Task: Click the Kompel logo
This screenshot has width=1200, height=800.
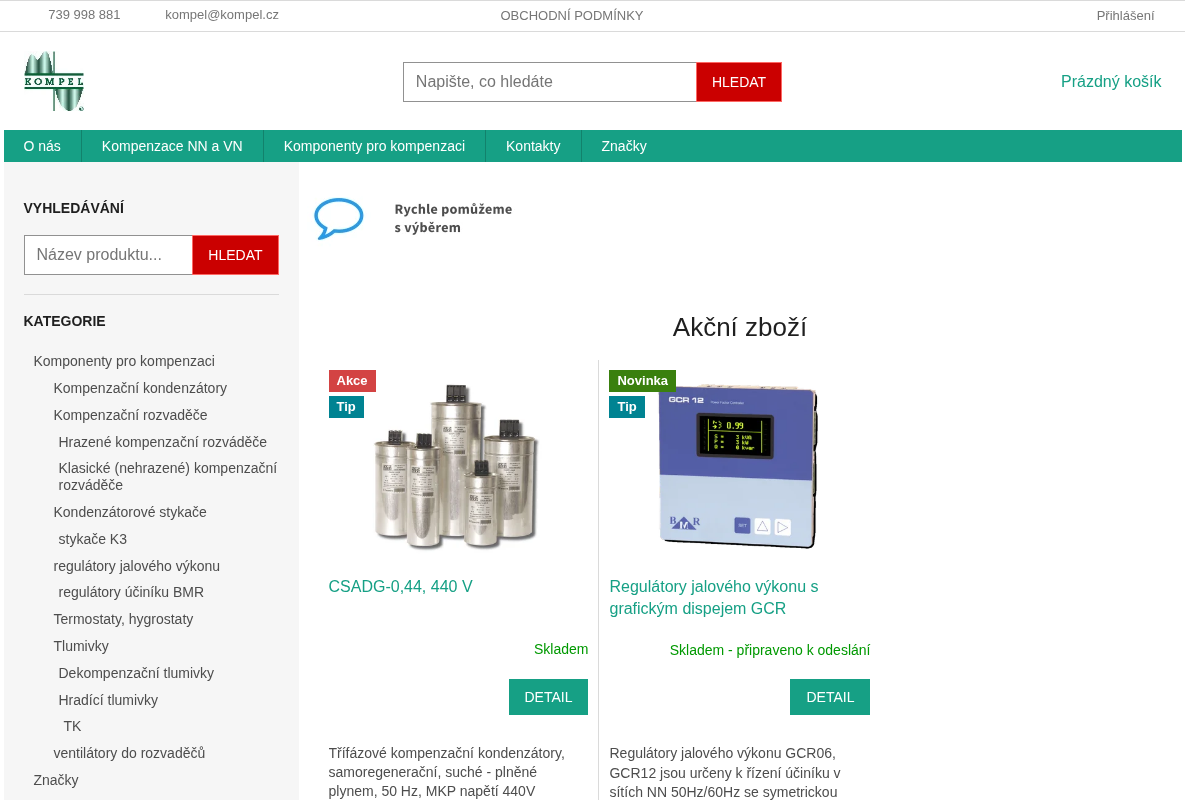Action: point(54,81)
